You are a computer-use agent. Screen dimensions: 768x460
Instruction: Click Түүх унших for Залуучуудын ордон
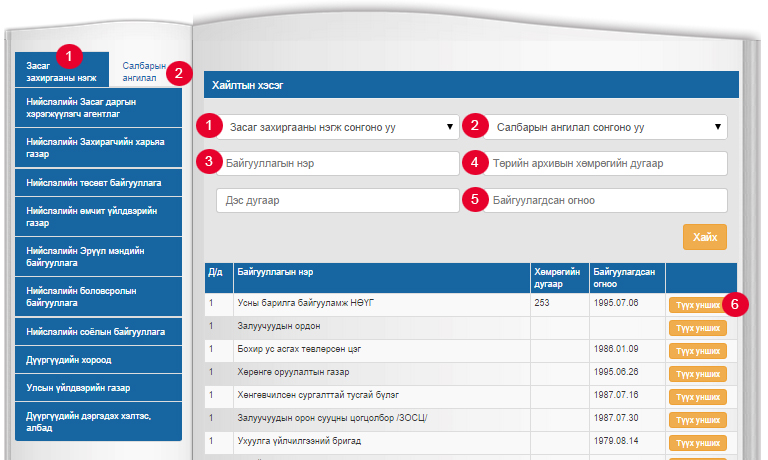pos(697,327)
